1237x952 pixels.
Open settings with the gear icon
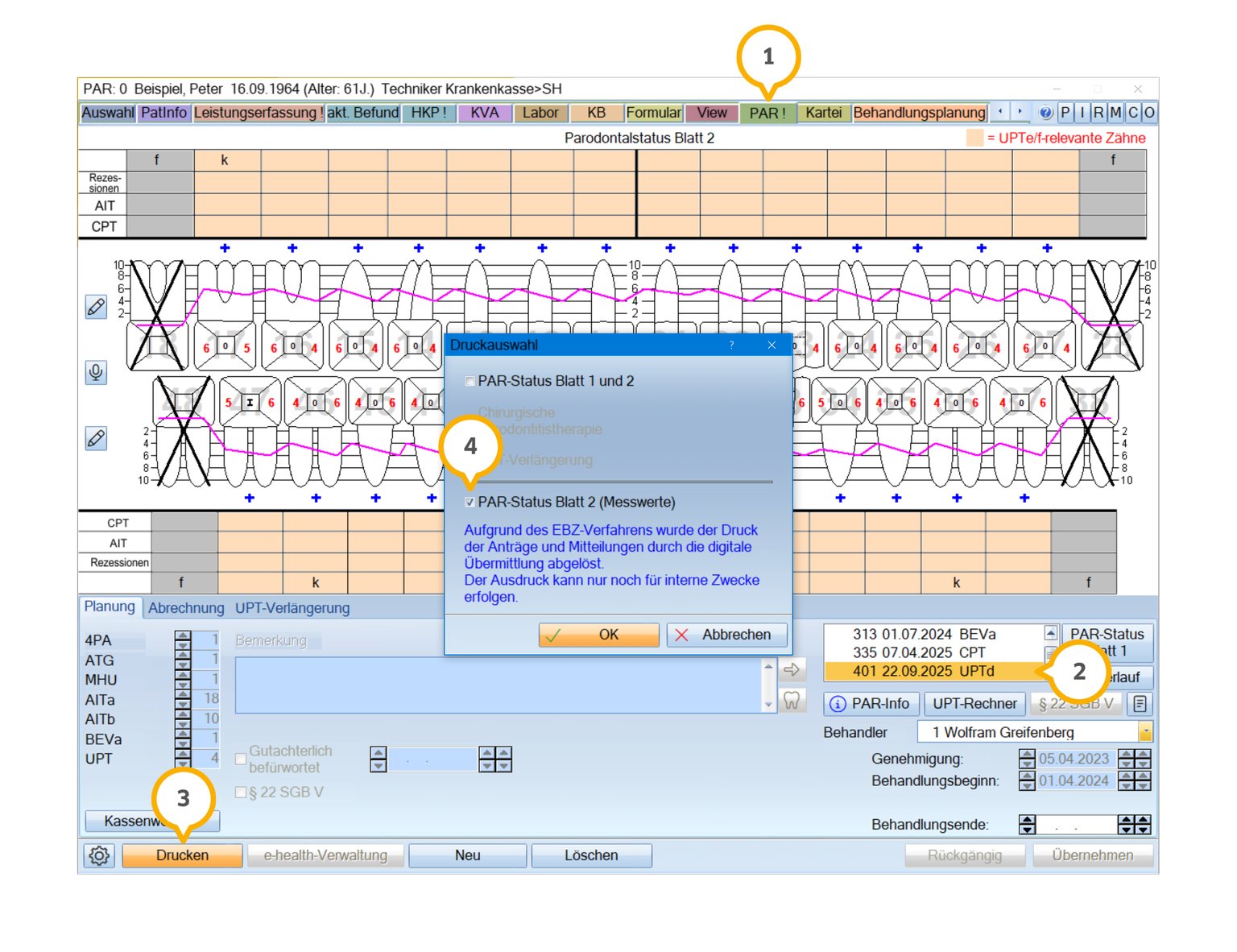(x=99, y=855)
